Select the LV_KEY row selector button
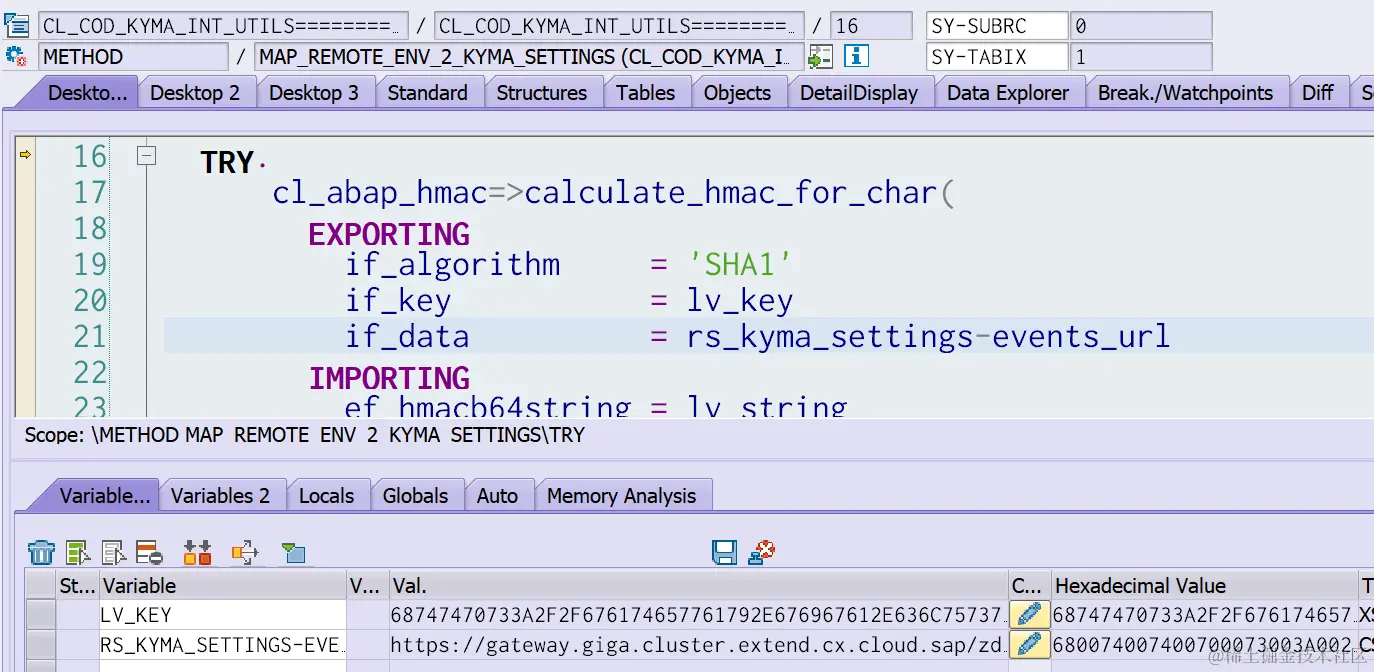 [x=41, y=615]
